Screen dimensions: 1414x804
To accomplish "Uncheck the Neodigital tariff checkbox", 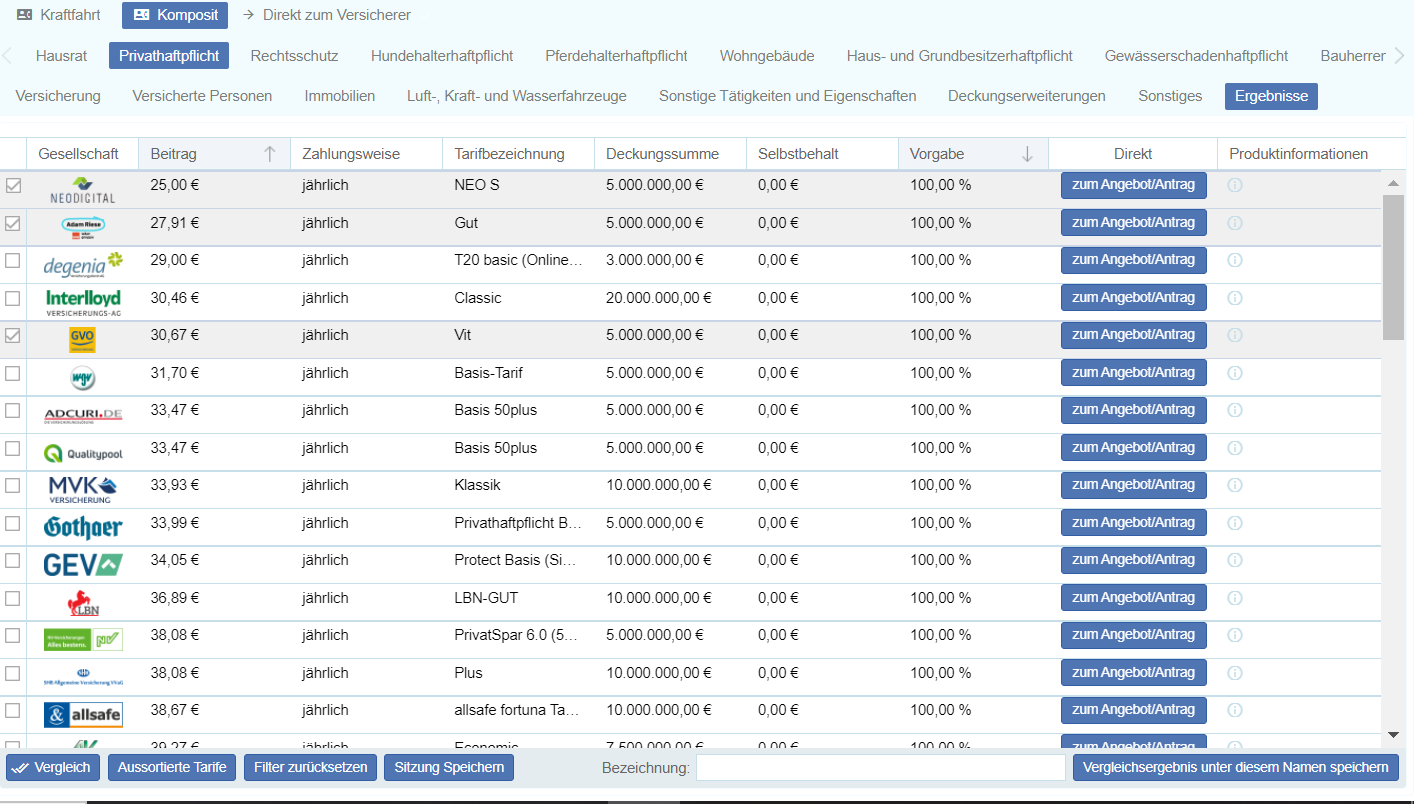I will pyautogui.click(x=13, y=186).
